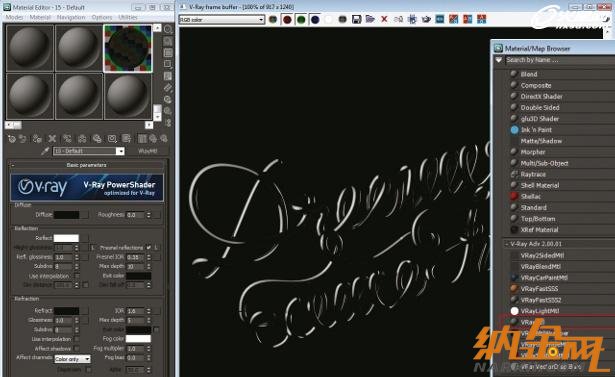Screen dimensions: 615x377
Task: Open Affect channels Color only dropdown
Action: (x=73, y=359)
